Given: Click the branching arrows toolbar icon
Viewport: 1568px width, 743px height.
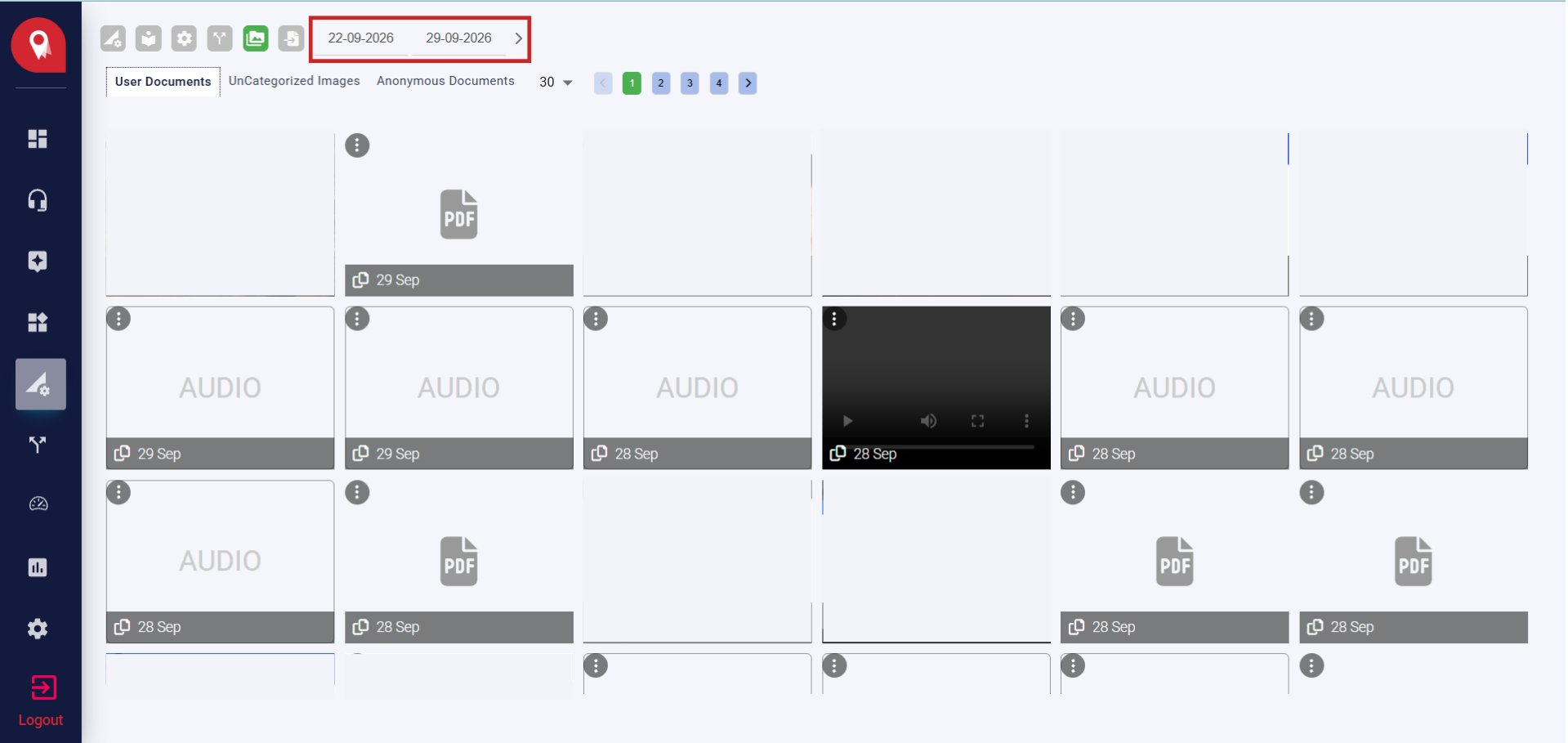Looking at the screenshot, I should [219, 38].
